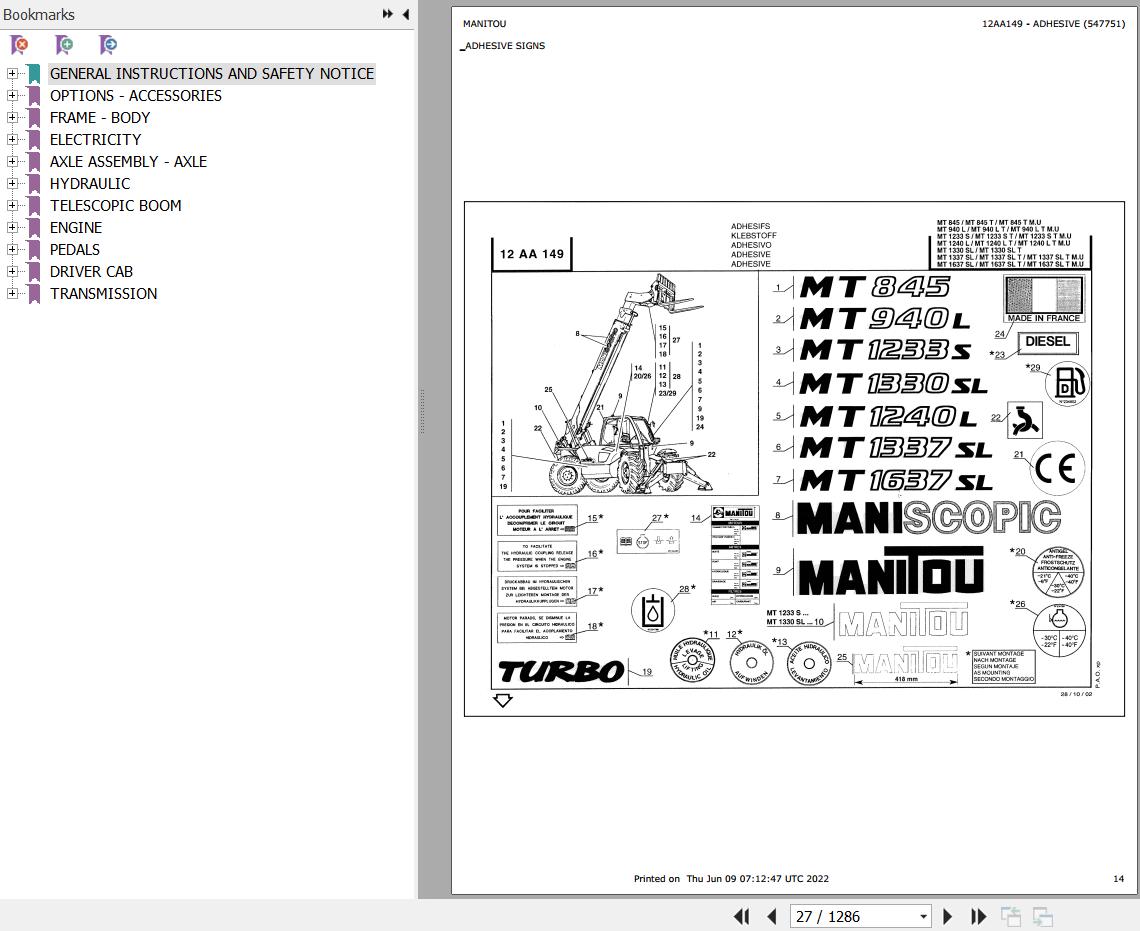
Task: Click the MT 845 decal in the diagram
Action: [875, 286]
